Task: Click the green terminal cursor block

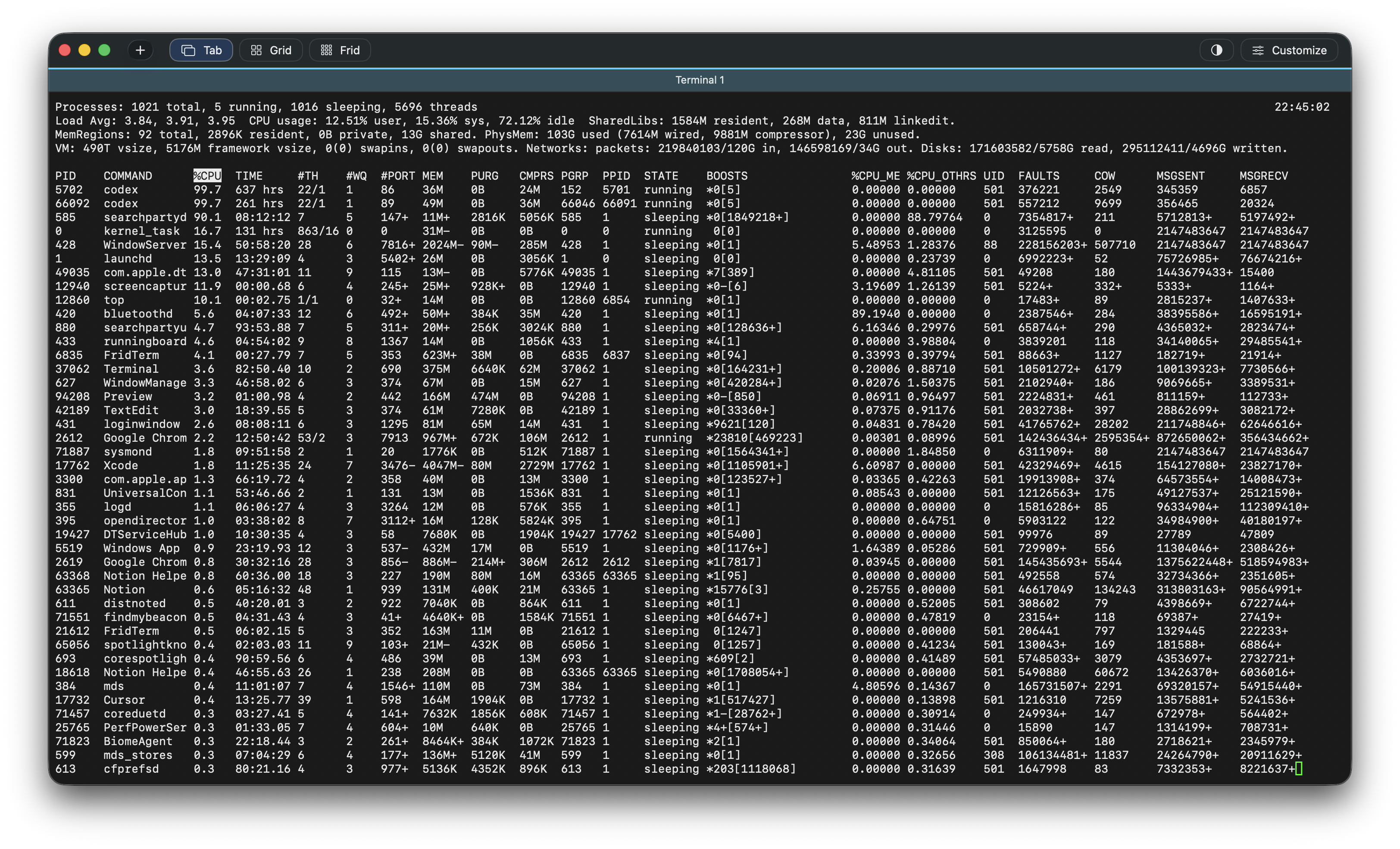Action: coord(1299,768)
